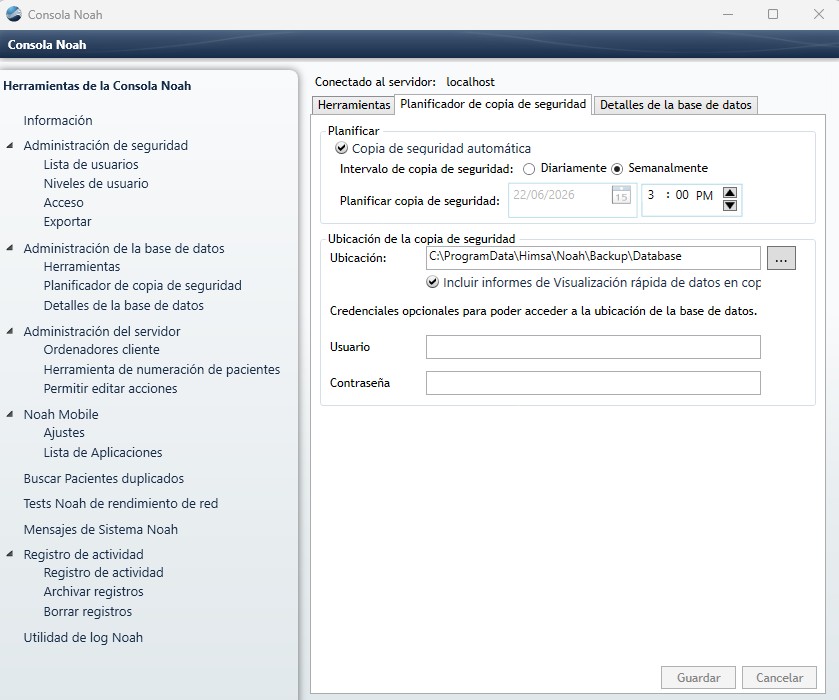Open Tests Noah de rendimiento de red
This screenshot has height=700, width=839.
pos(121,503)
